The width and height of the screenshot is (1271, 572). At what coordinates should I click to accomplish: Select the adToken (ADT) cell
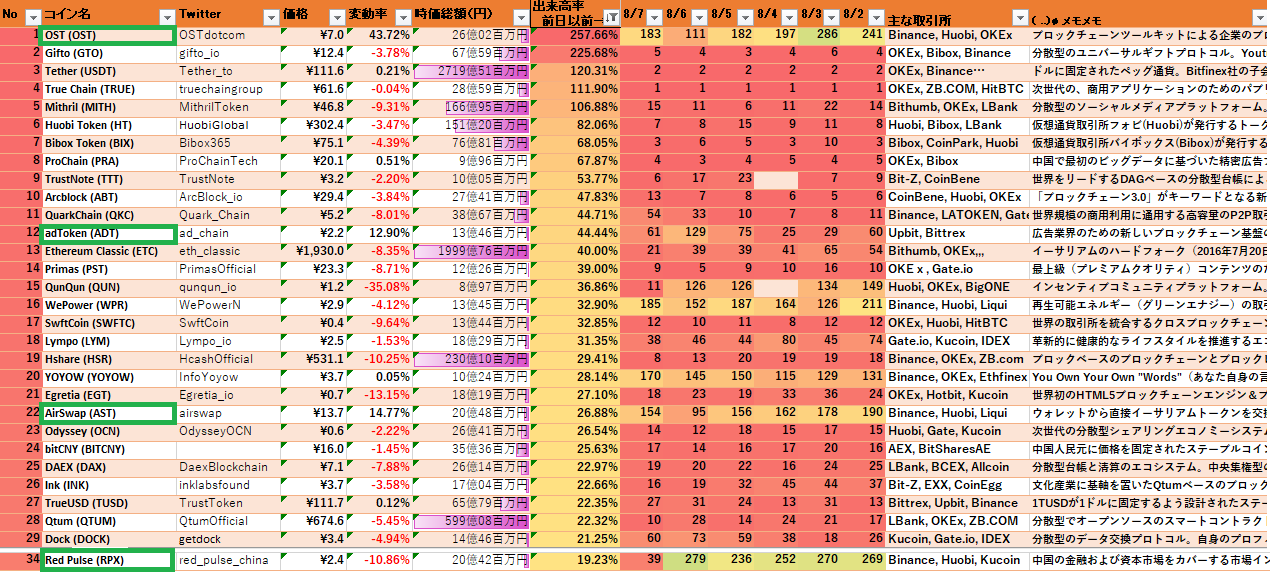[108, 233]
